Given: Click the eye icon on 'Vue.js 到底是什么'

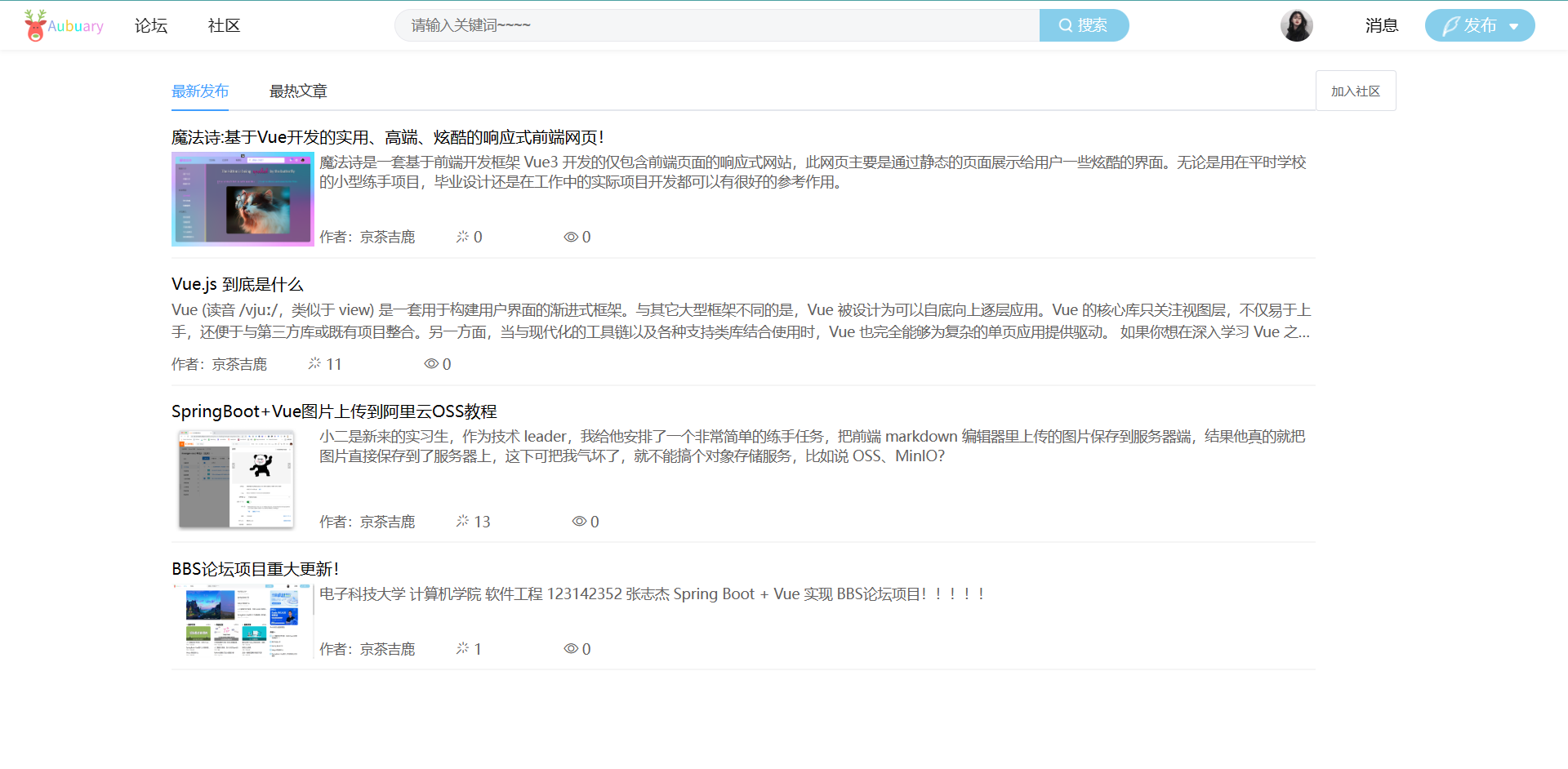Looking at the screenshot, I should pos(430,363).
